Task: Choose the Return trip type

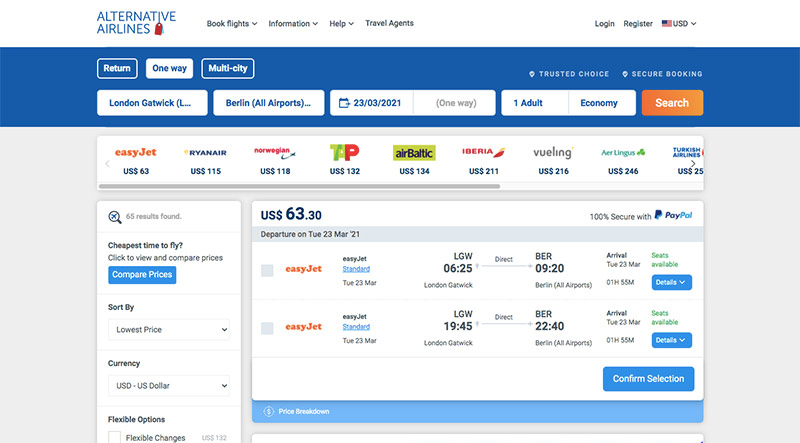Action: pos(117,68)
